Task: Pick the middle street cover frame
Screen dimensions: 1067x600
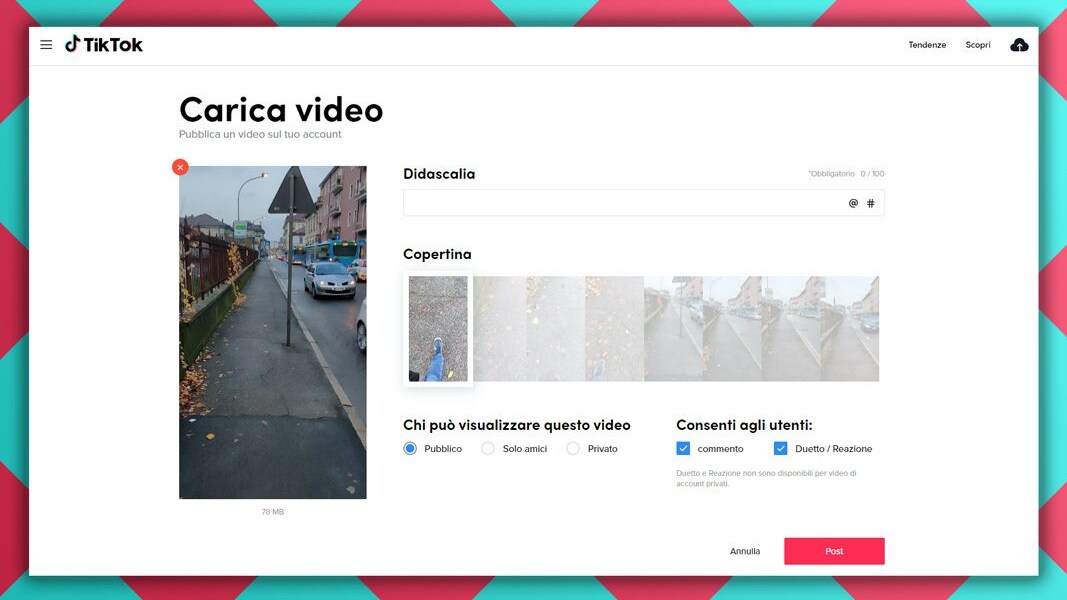Action: click(x=732, y=329)
